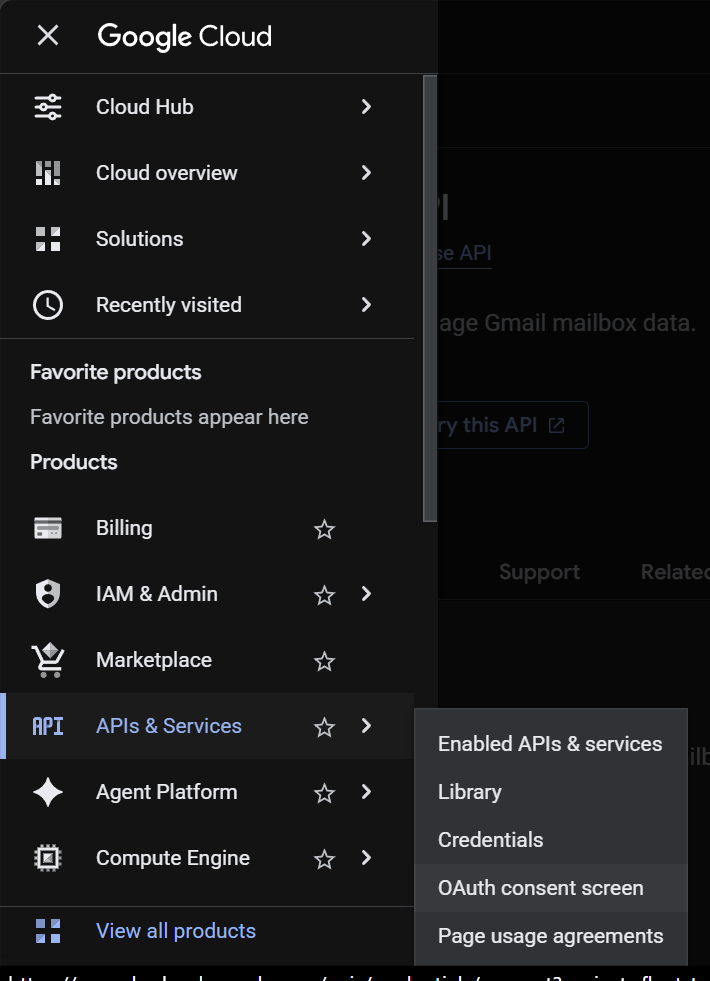Open the Solutions menu item
This screenshot has height=981, width=710.
pyautogui.click(x=207, y=239)
